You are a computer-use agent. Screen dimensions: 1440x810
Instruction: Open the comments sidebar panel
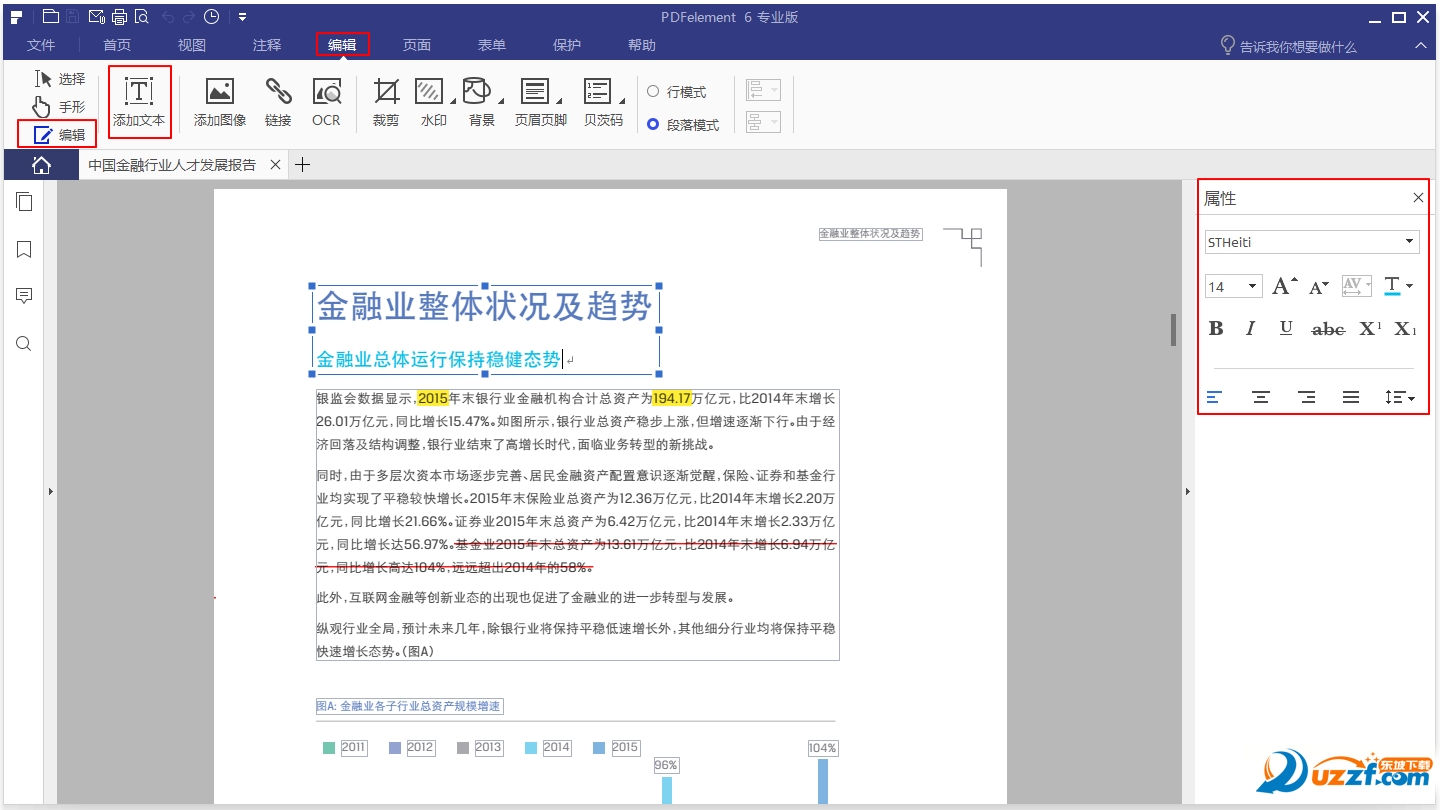tap(24, 296)
